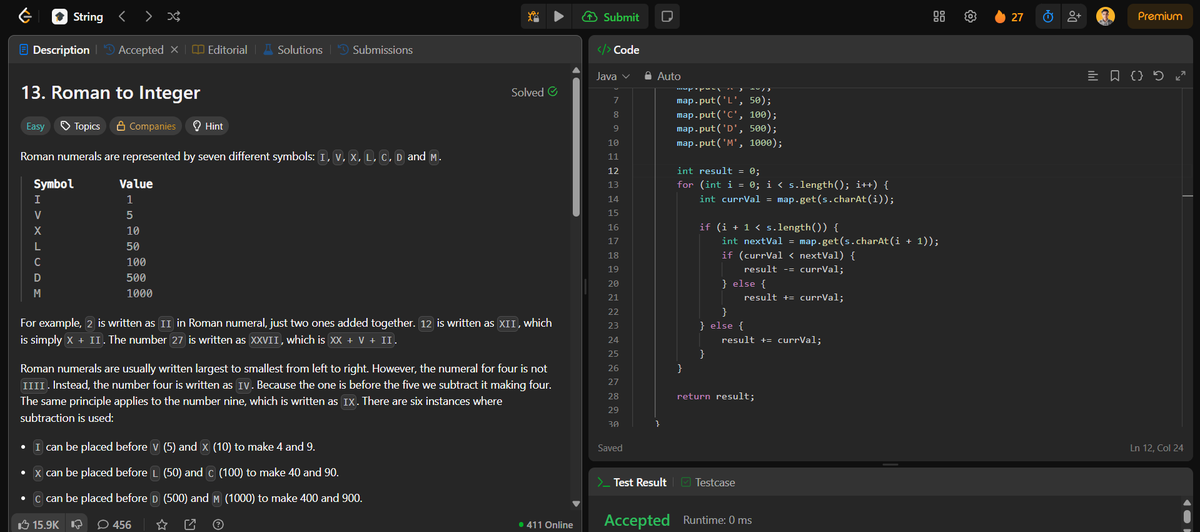The height and width of the screenshot is (532, 1200).
Task: Close the Accepted tab
Action: [174, 50]
